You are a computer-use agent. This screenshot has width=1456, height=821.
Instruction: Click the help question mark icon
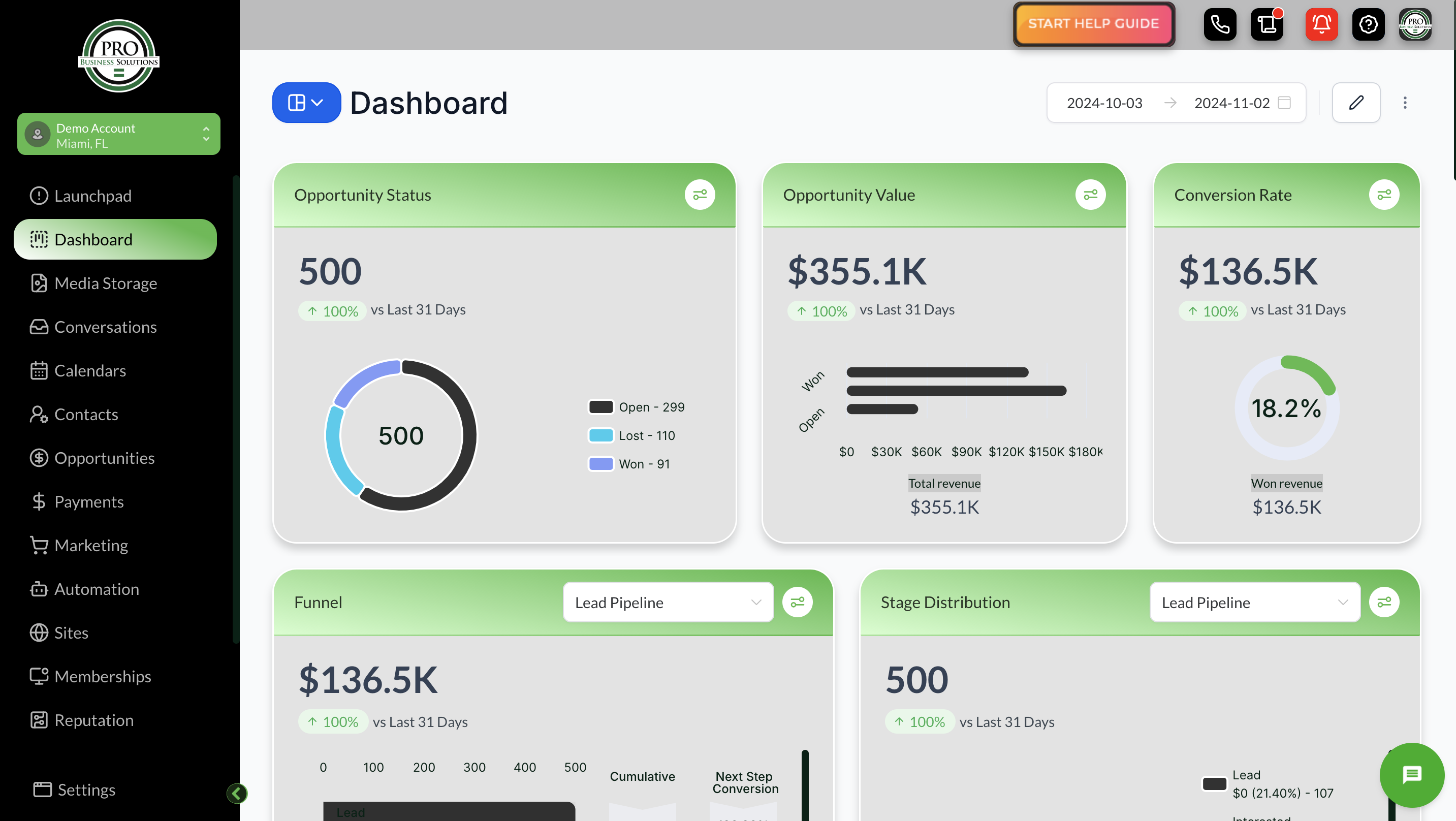1368,24
